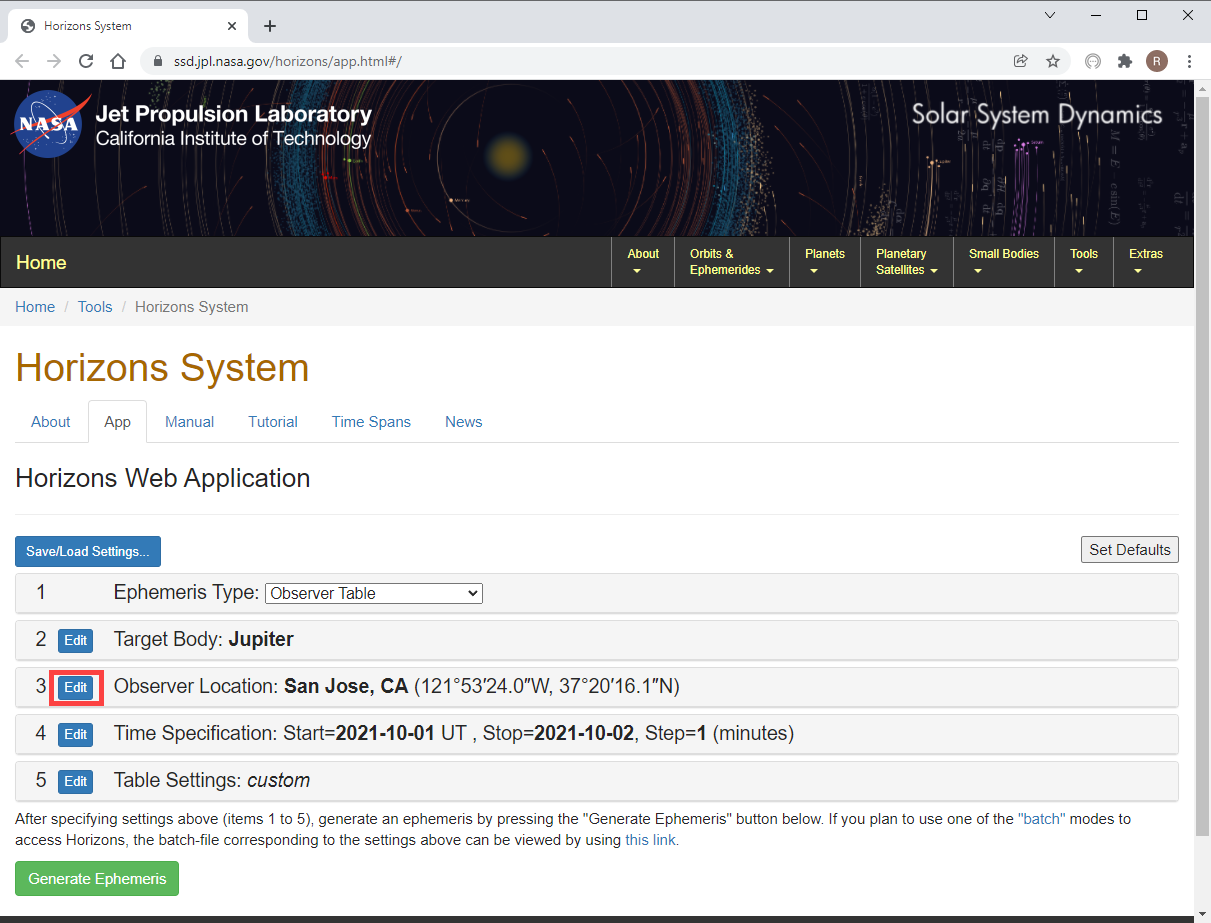This screenshot has height=923, width=1211.
Task: Click the Solar System Dynamics header
Action: pos(1037,114)
